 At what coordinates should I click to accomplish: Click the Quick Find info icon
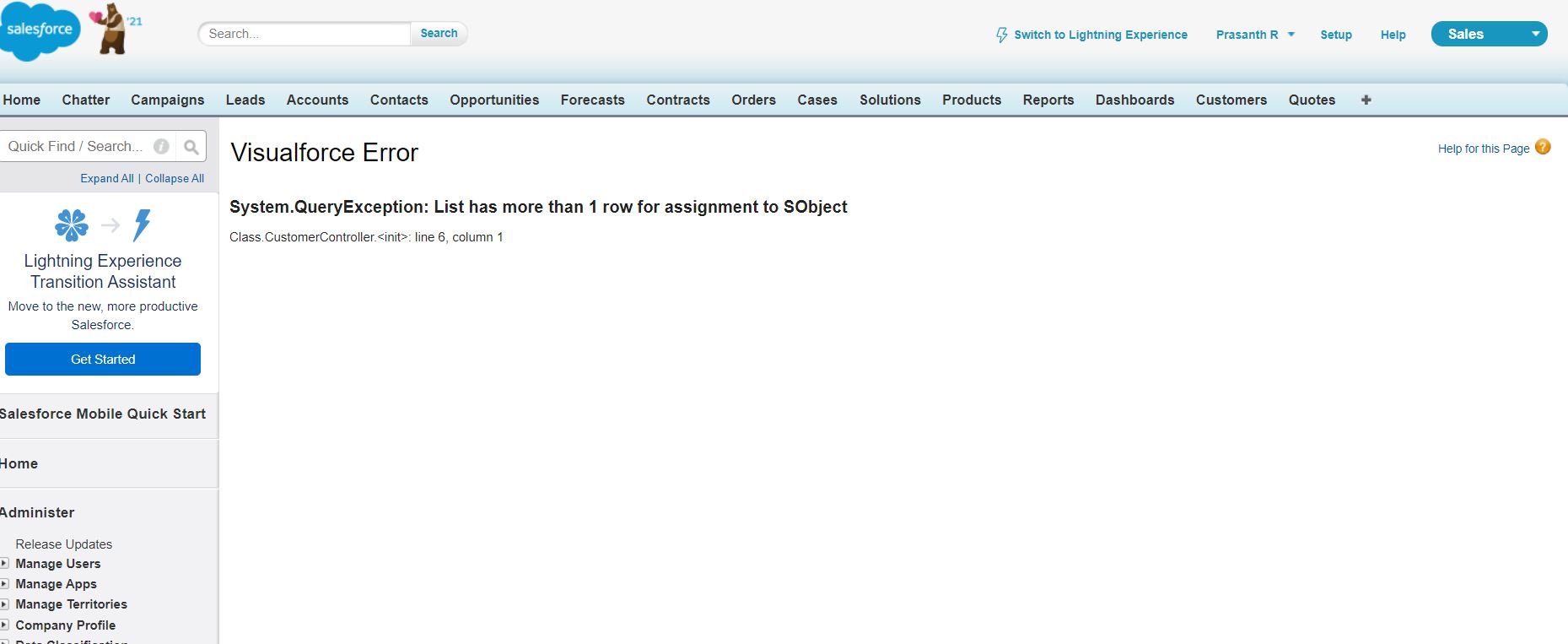click(x=162, y=146)
